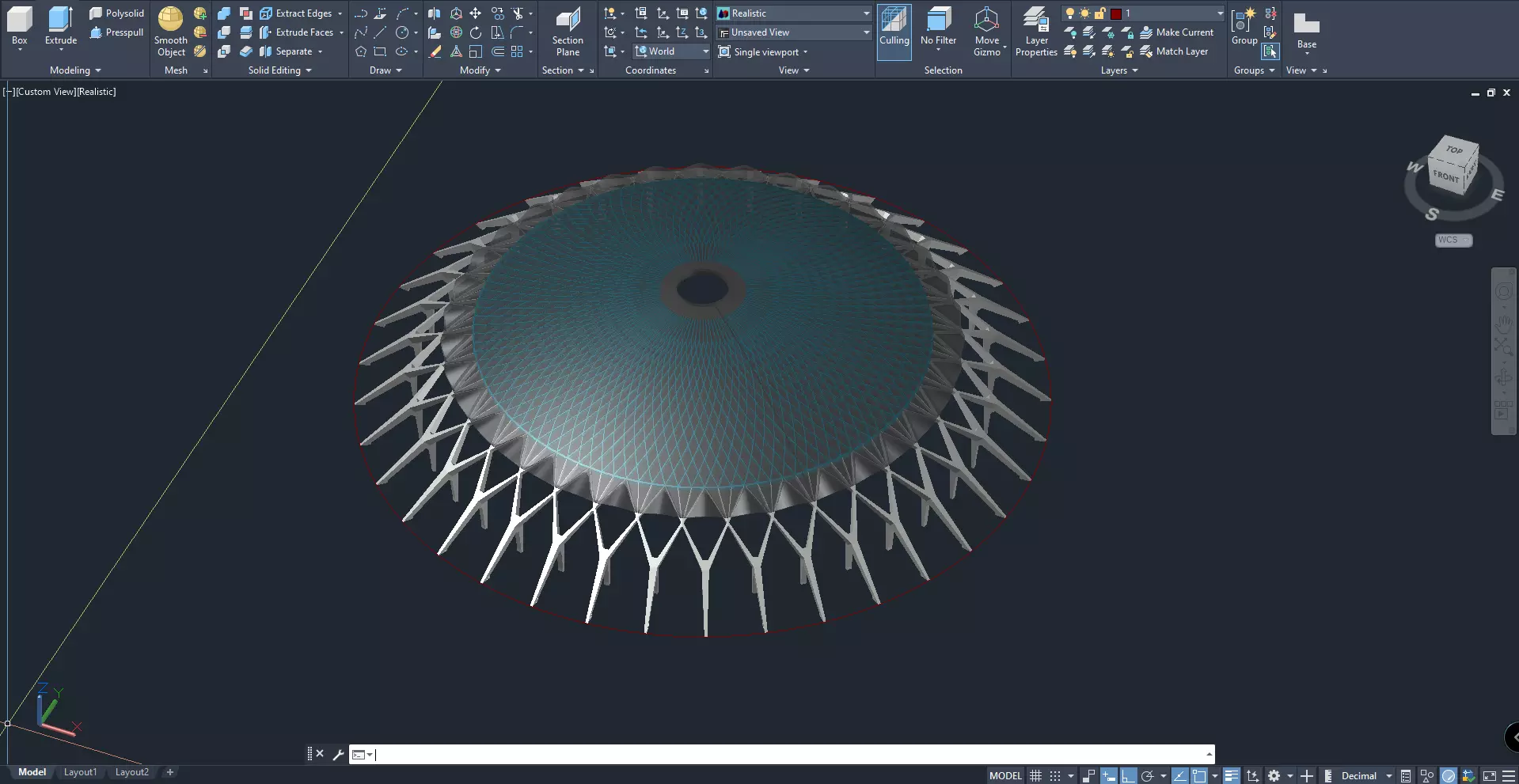
Task: Switch to the Layout2 tab
Action: [x=131, y=772]
